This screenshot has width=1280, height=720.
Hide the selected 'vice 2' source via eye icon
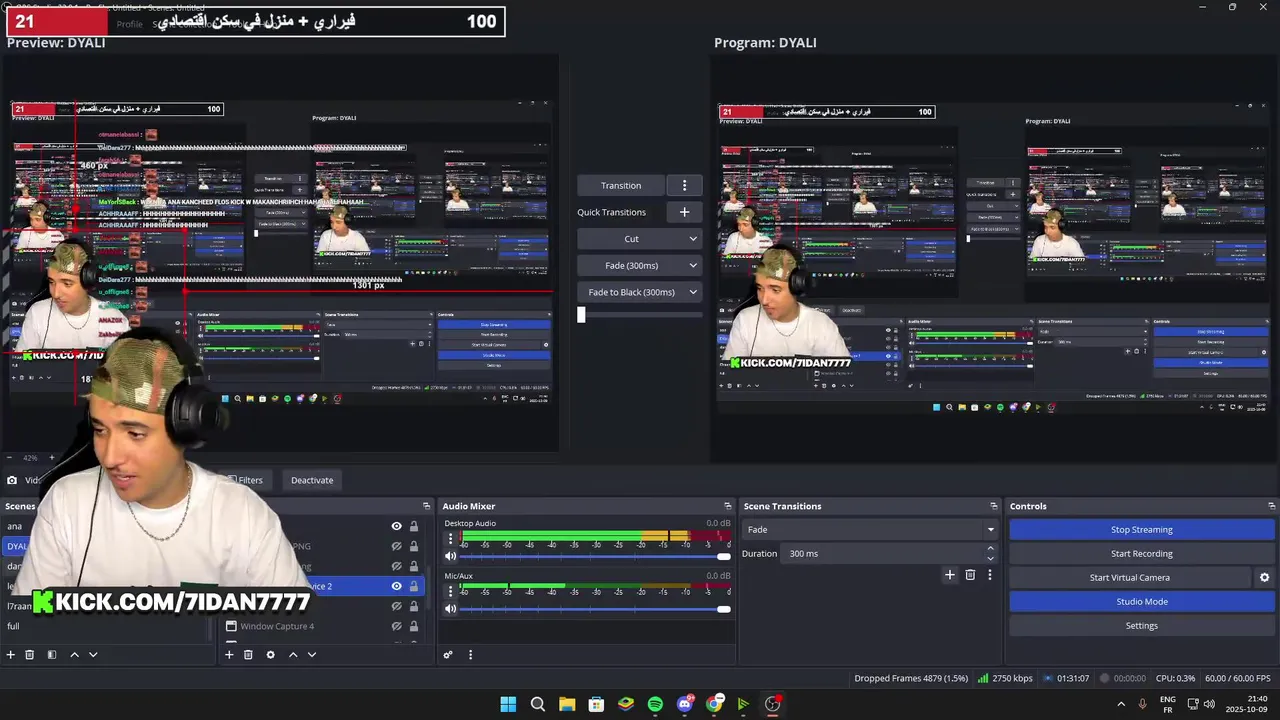pyautogui.click(x=396, y=586)
